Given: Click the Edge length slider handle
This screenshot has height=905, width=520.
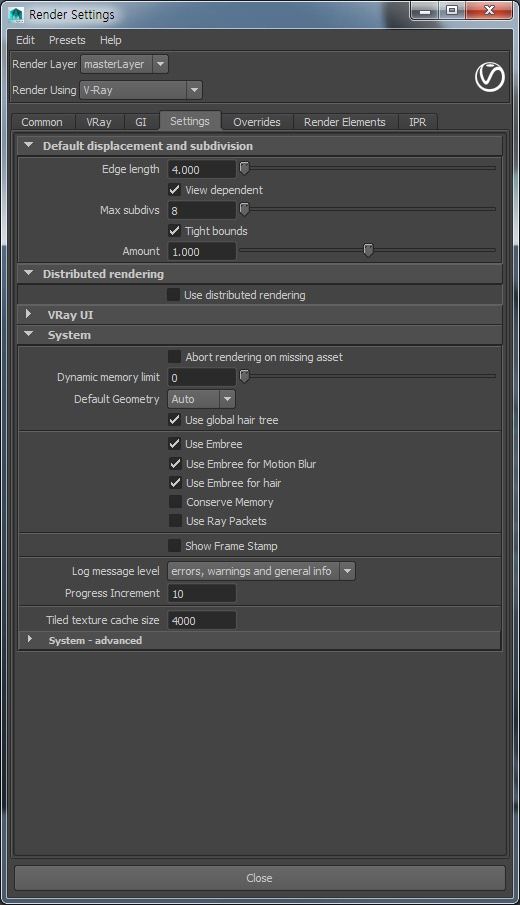Looking at the screenshot, I should tap(244, 168).
